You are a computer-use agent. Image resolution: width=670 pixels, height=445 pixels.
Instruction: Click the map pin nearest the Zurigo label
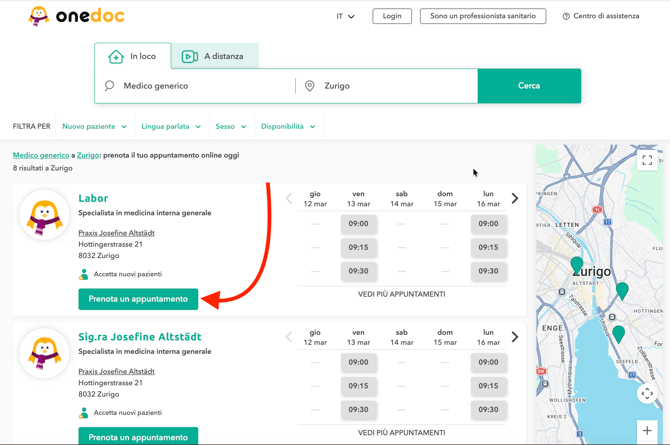click(x=577, y=265)
